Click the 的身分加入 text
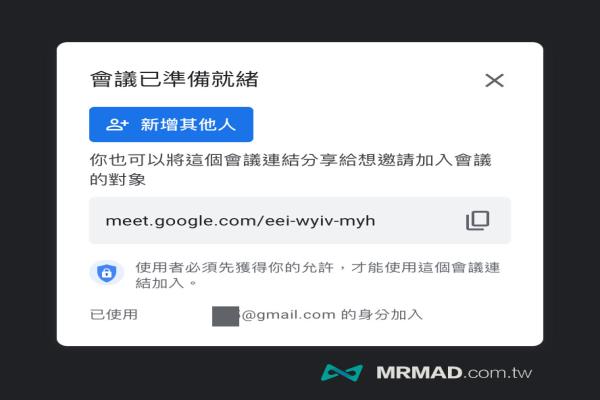Viewport: 600px width, 400px height. tap(382, 315)
